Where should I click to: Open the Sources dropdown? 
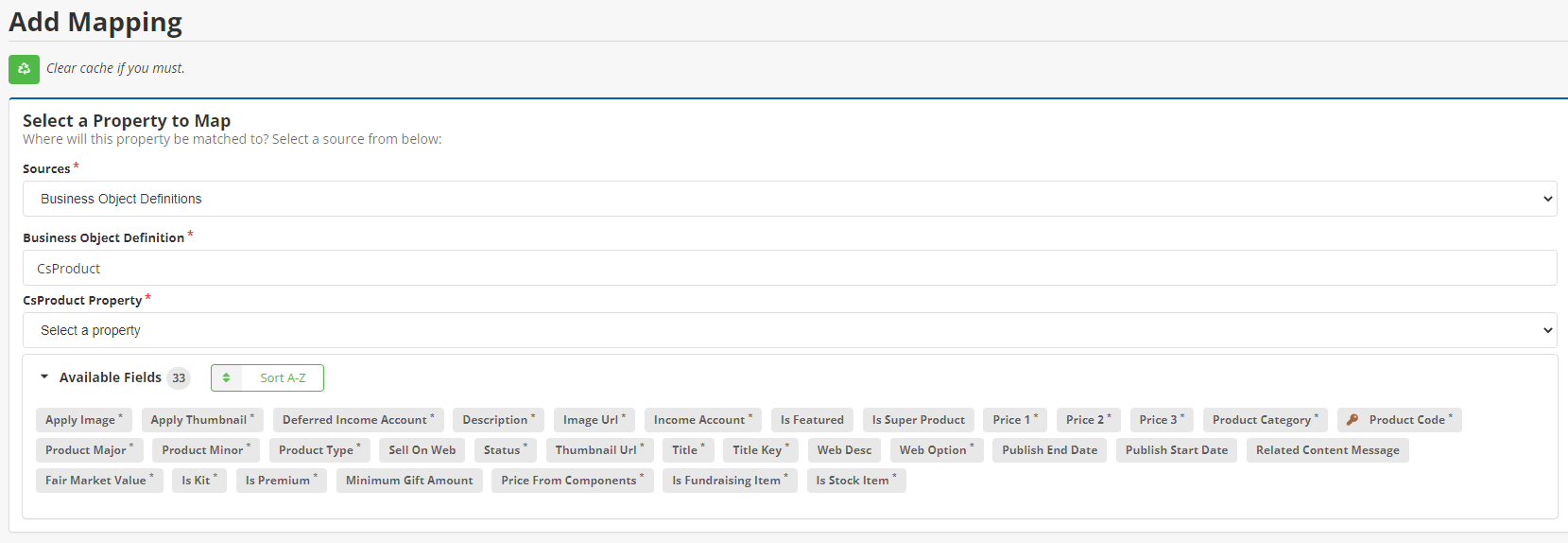click(x=789, y=199)
